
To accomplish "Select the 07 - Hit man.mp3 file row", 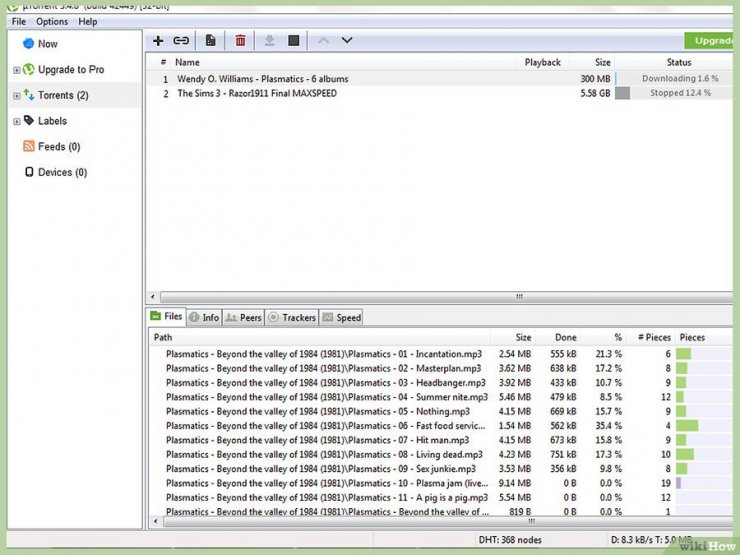I will point(441,440).
